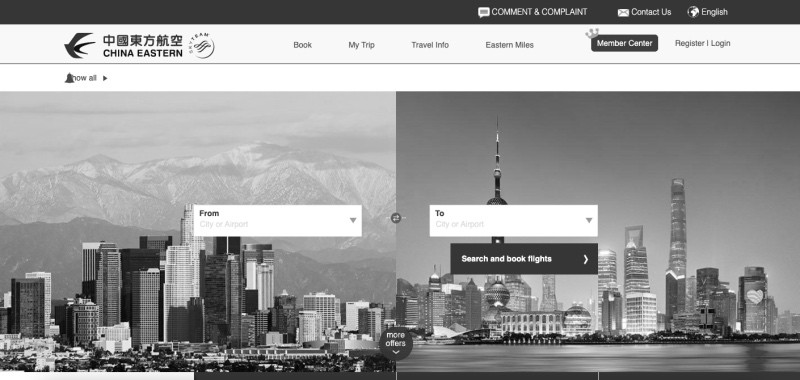The width and height of the screenshot is (800, 380).
Task: Click the crown icon above Member Center
Action: pyautogui.click(x=592, y=33)
